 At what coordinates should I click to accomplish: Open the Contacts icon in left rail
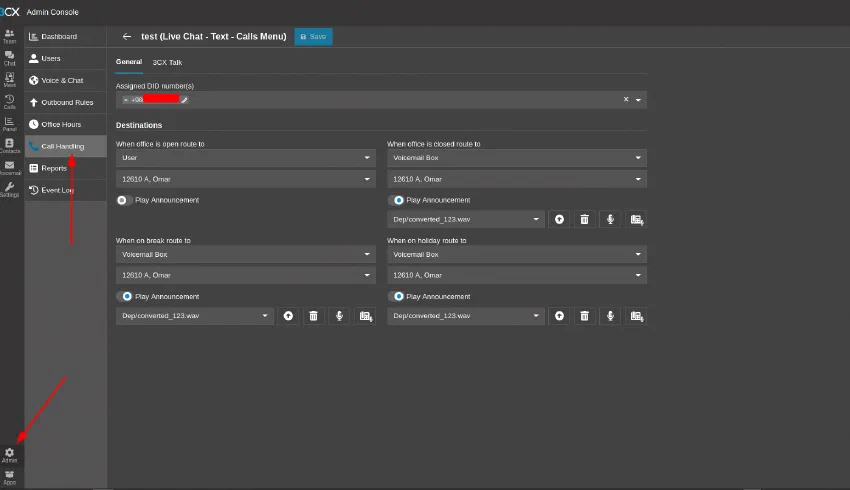pyautogui.click(x=9, y=146)
